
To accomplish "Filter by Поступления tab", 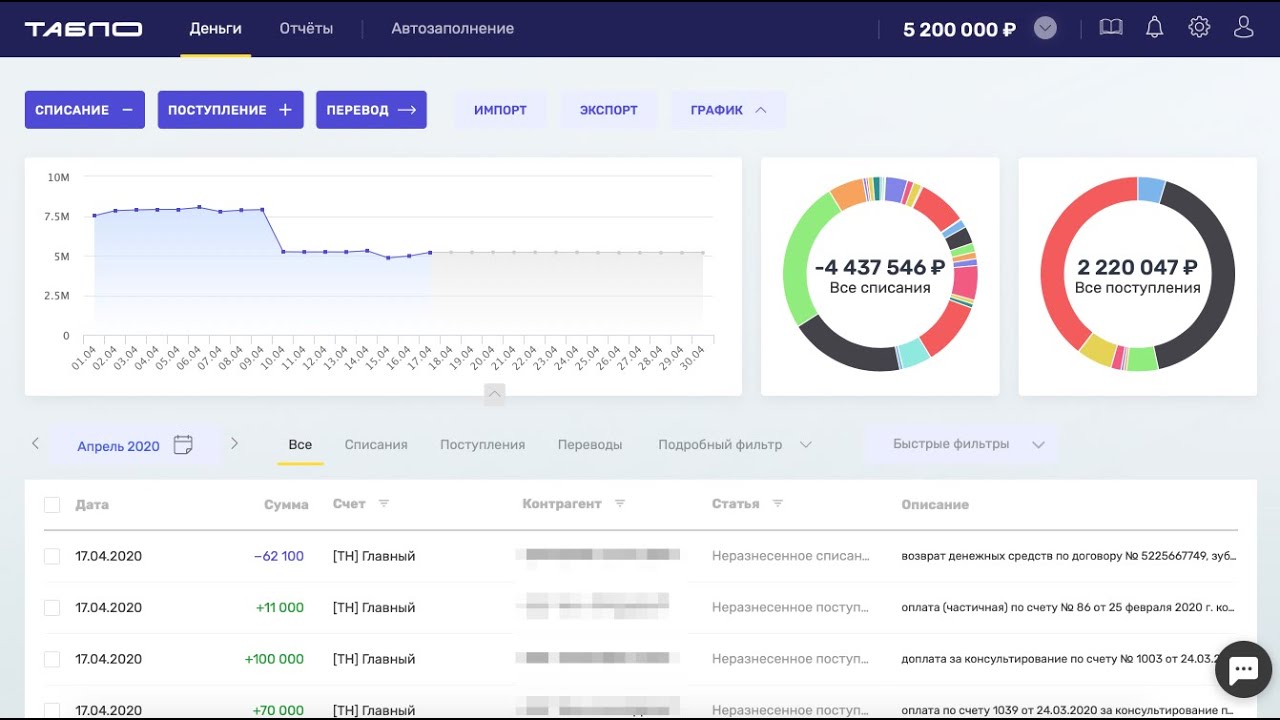I will tap(482, 444).
